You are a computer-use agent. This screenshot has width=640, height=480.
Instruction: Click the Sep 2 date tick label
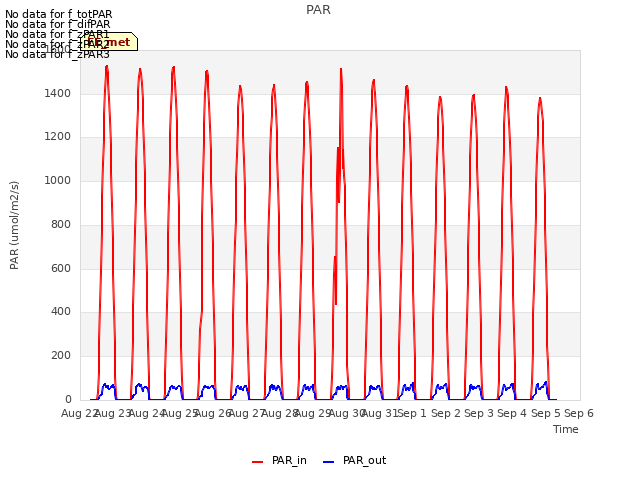(x=446, y=413)
